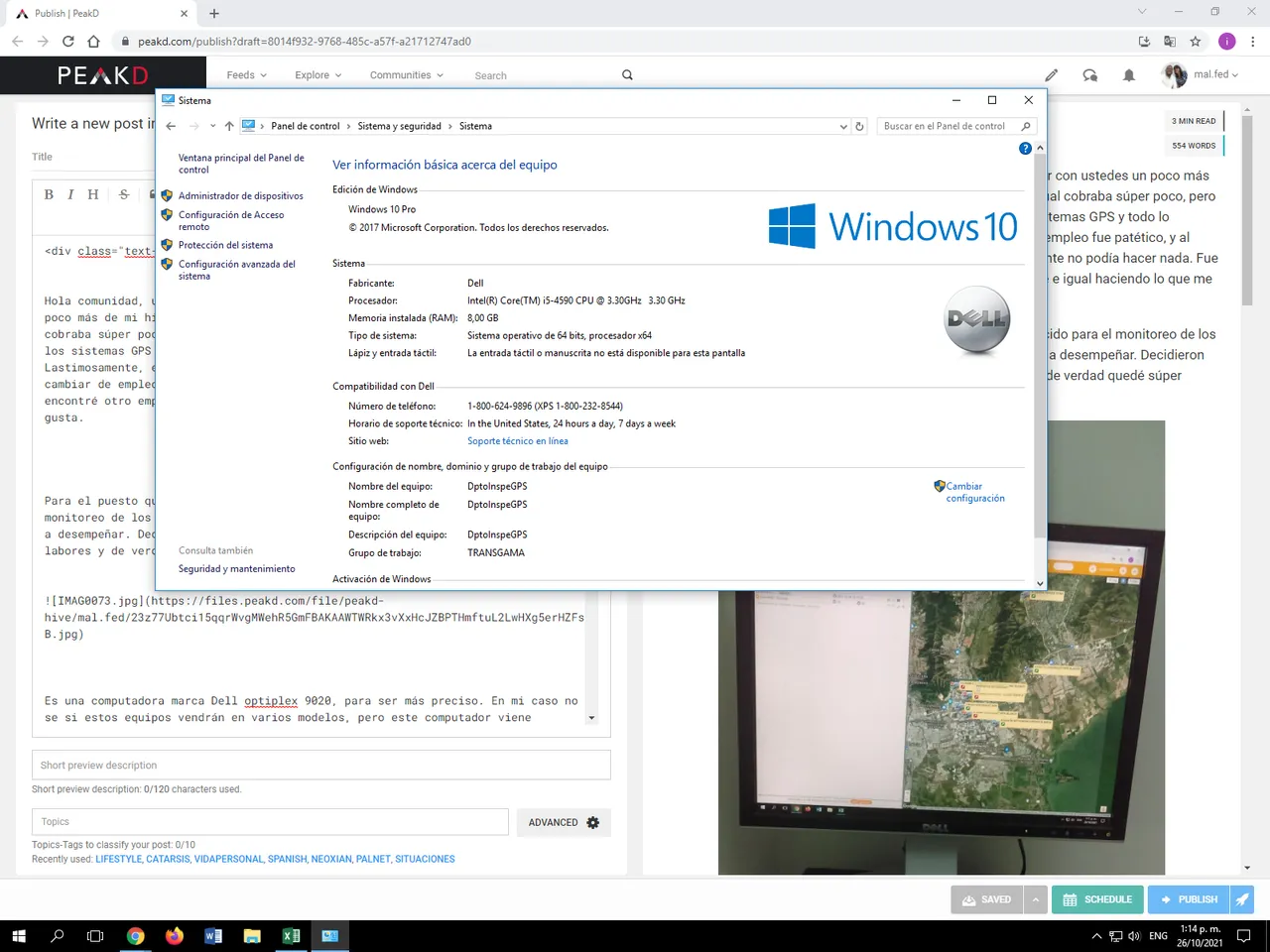The width and height of the screenshot is (1270, 952).
Task: Open Google Chrome from the taskbar
Action: (136, 935)
